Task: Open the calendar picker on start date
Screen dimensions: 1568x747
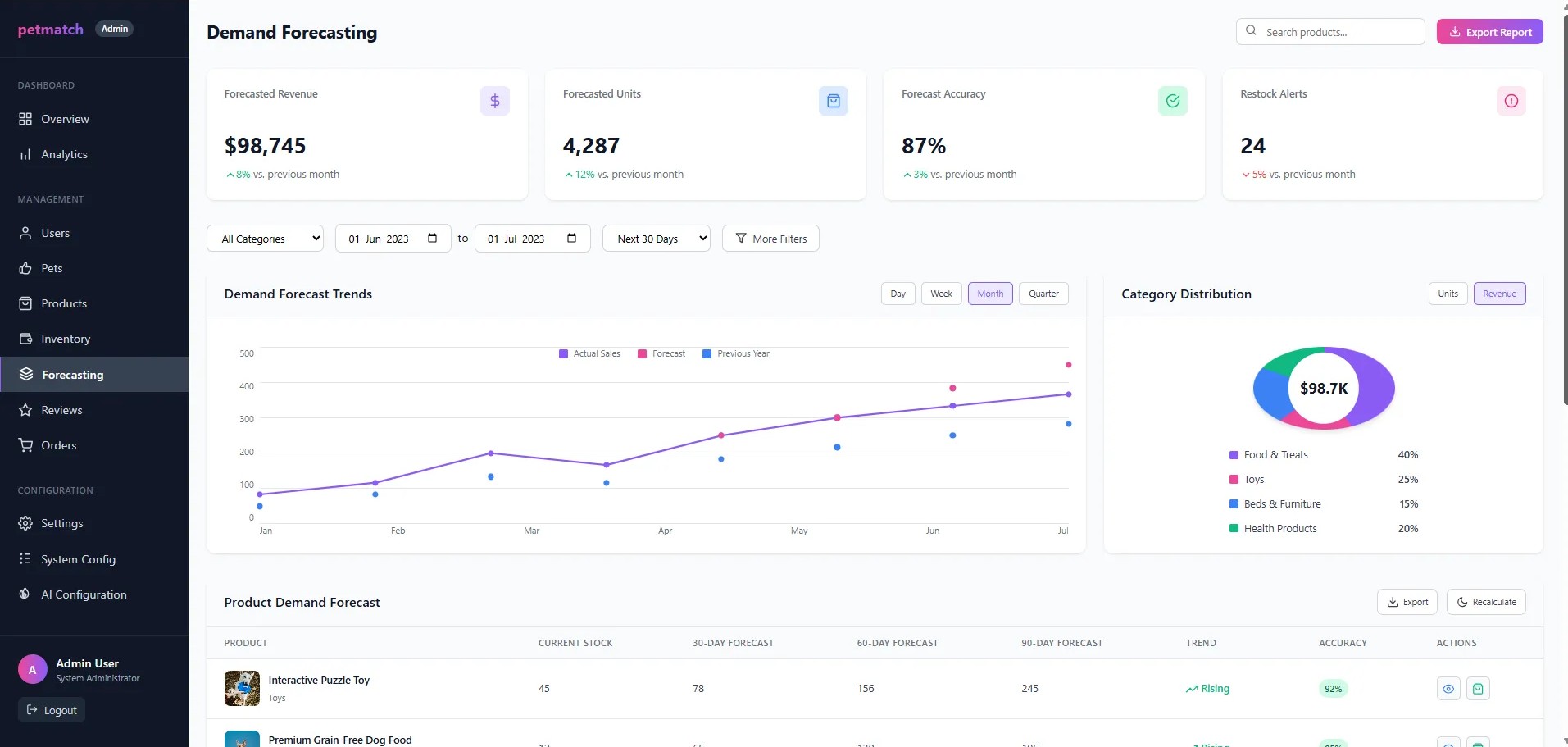Action: [432, 239]
